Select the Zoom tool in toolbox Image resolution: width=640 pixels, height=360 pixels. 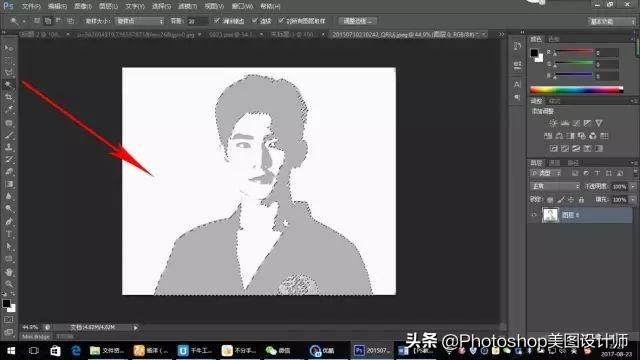(9, 284)
